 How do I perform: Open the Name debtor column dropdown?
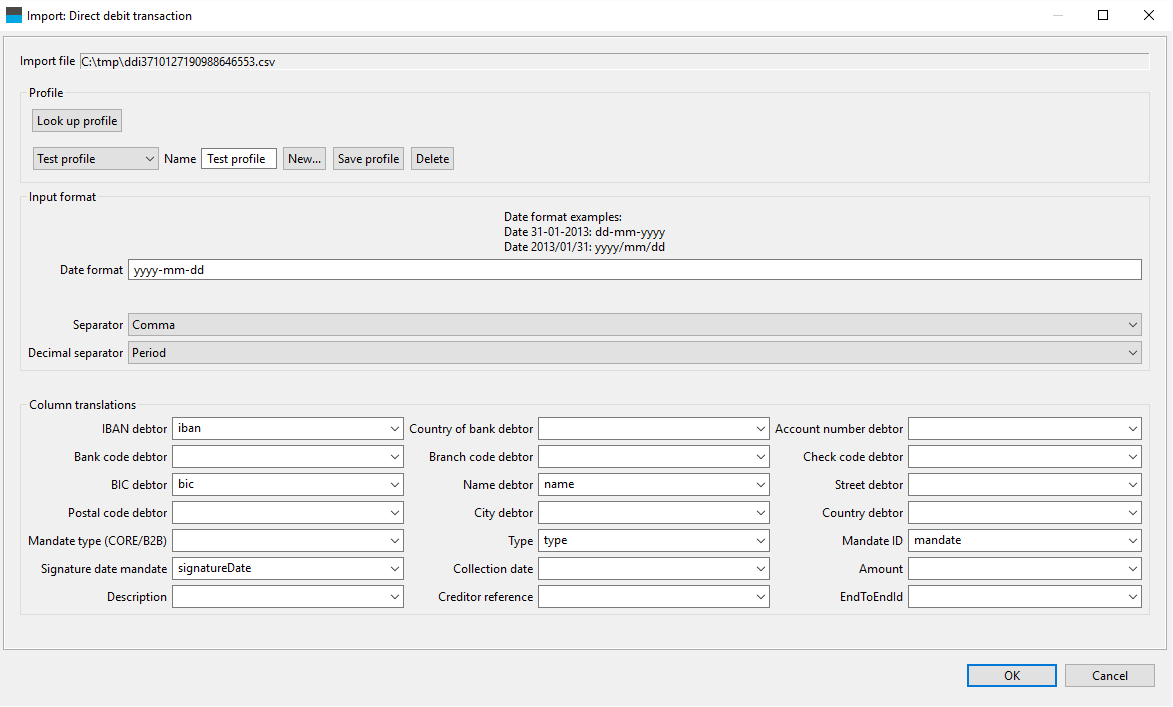(x=654, y=485)
